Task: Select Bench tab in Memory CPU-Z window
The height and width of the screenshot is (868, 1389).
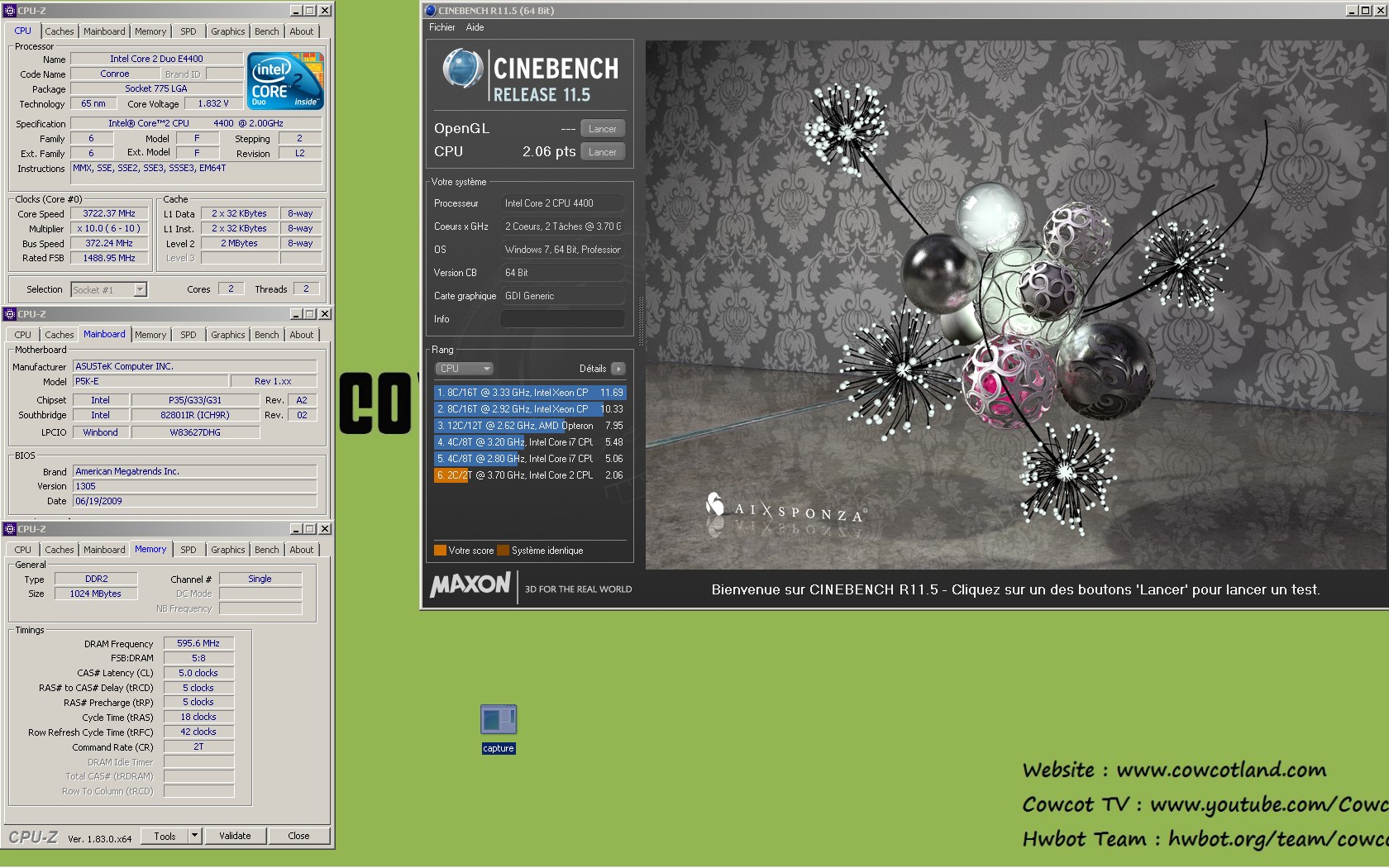Action: (x=266, y=550)
